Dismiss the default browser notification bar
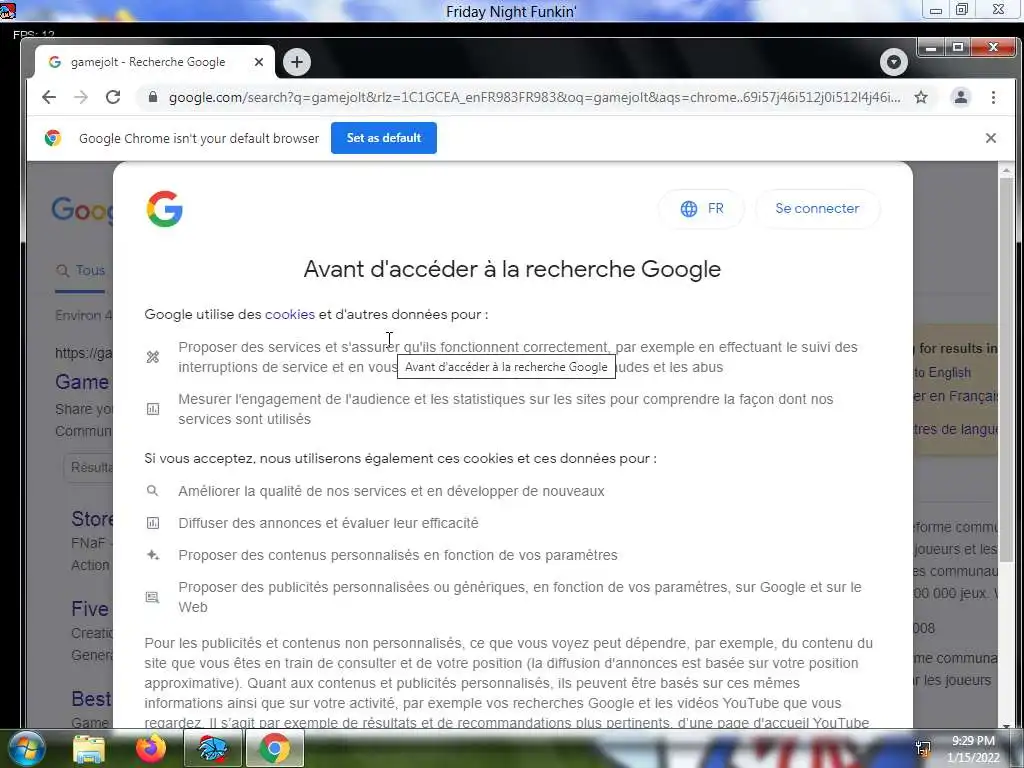1024x768 pixels. coord(991,138)
